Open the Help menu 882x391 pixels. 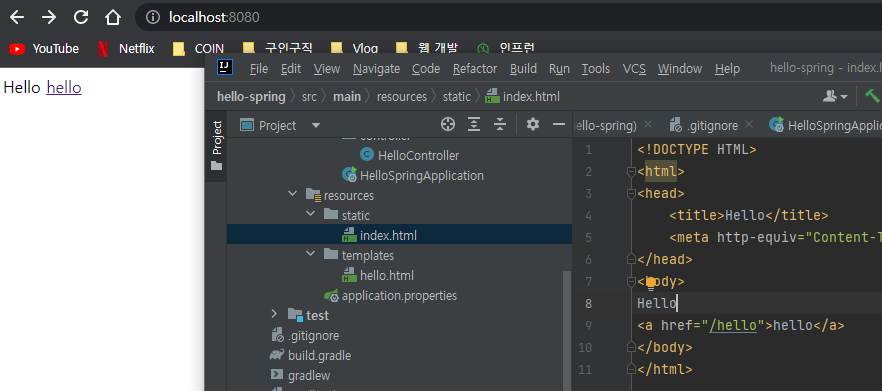coord(727,69)
